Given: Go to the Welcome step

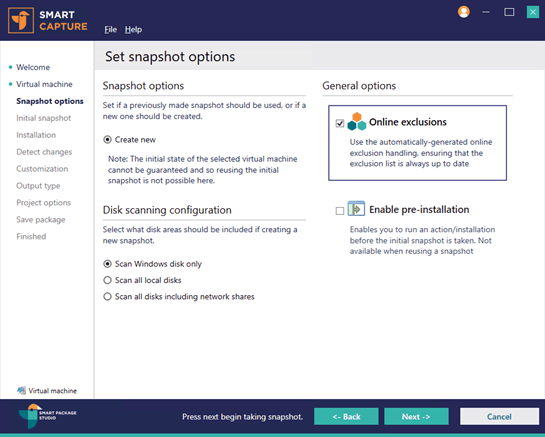Looking at the screenshot, I should [33, 67].
